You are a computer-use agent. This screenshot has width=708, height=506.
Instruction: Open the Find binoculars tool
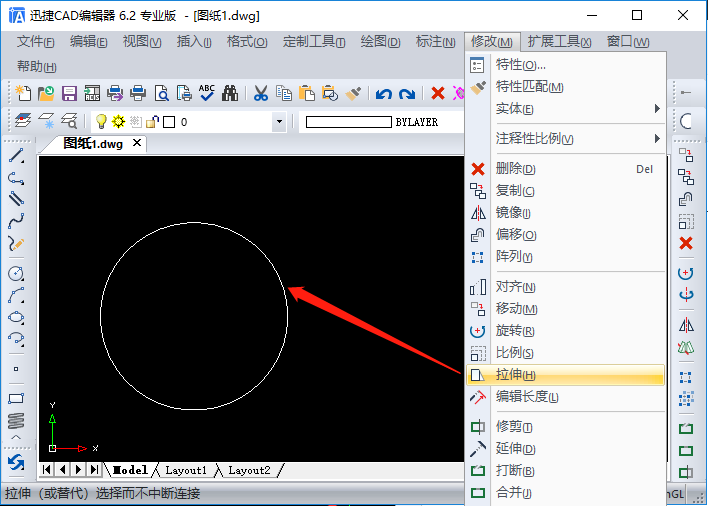tap(230, 93)
